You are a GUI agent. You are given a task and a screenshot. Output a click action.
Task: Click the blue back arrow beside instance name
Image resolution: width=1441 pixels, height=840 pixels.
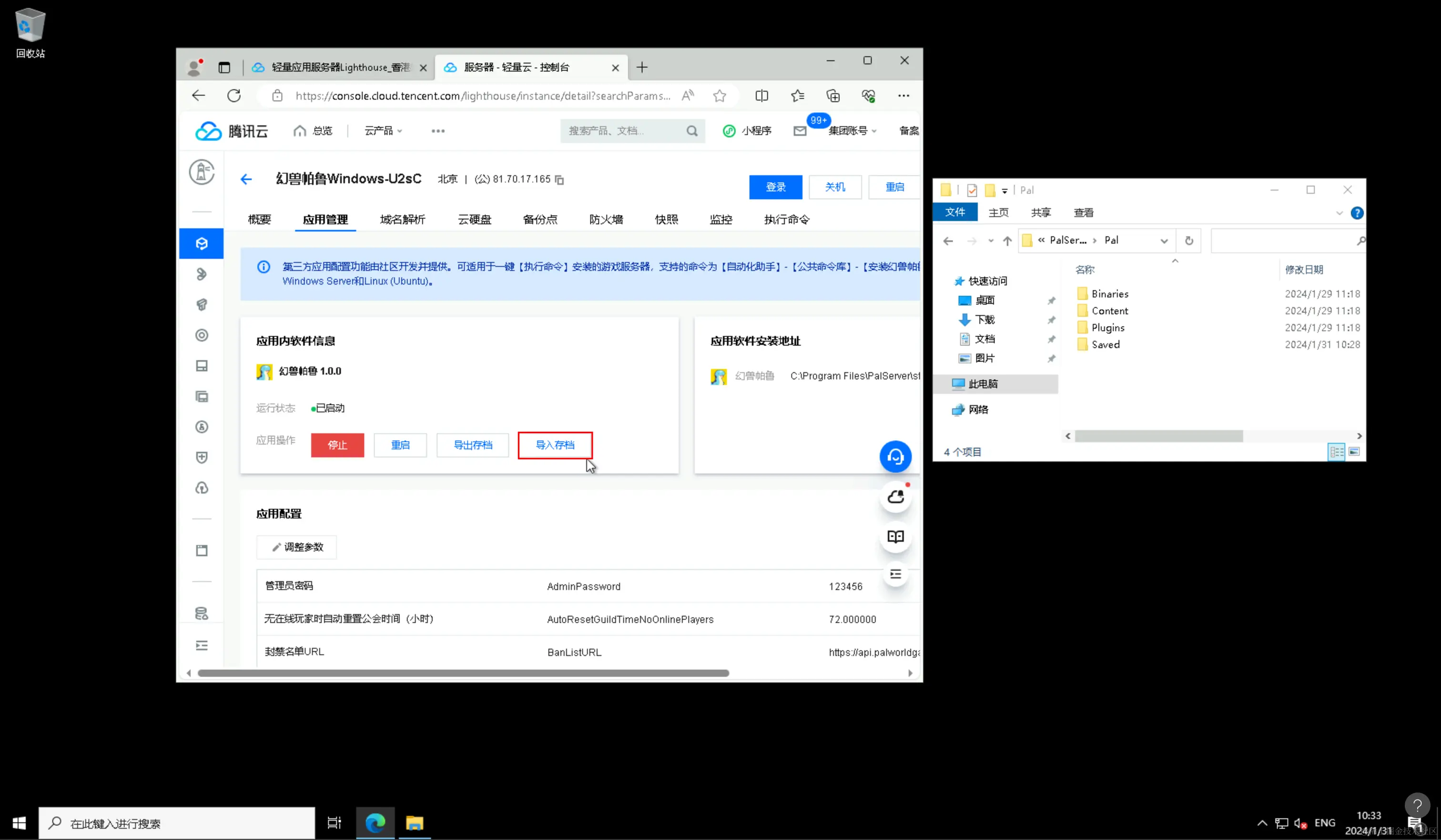pyautogui.click(x=246, y=180)
